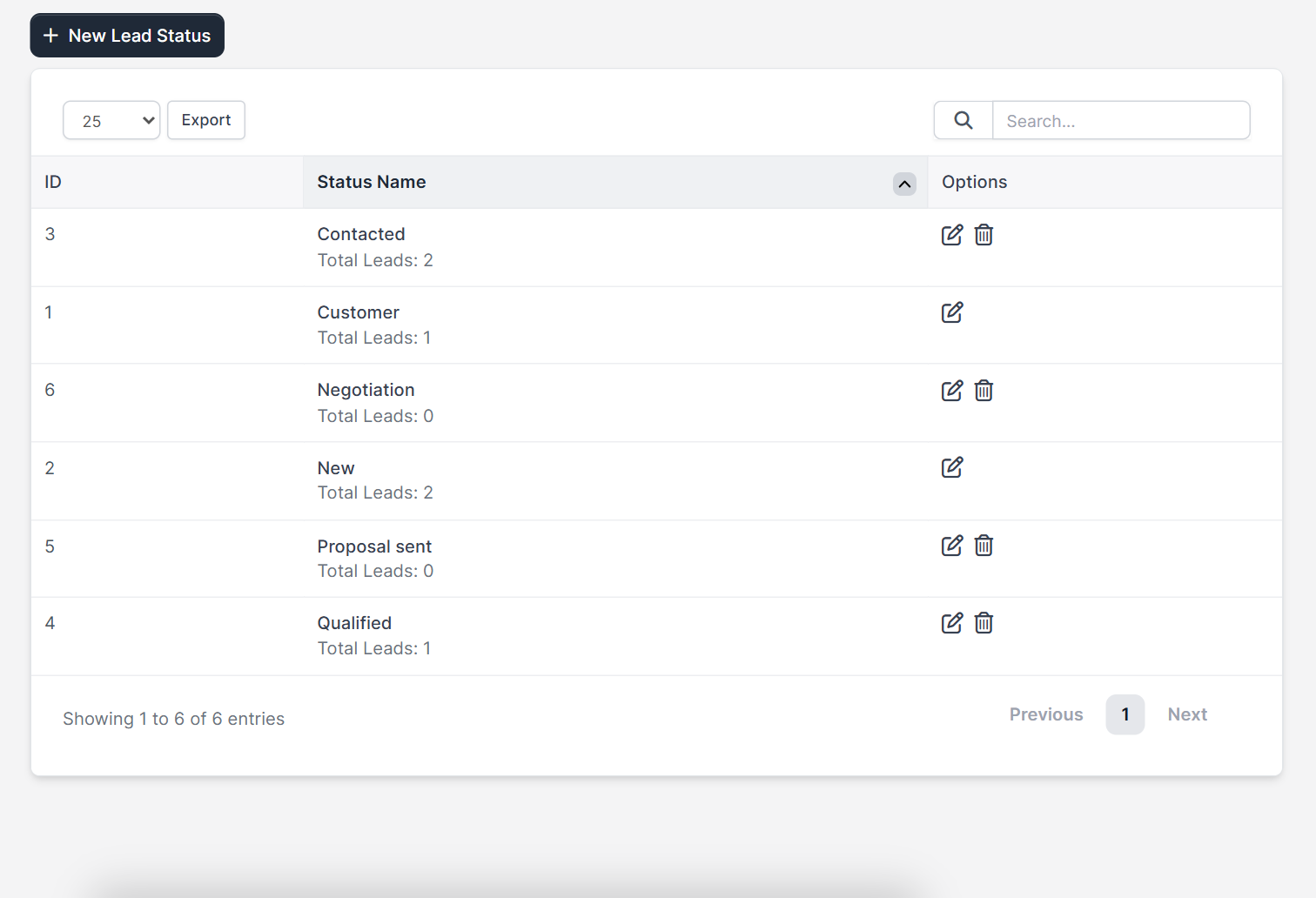Image resolution: width=1316 pixels, height=898 pixels.
Task: Edit the Contacted lead status
Action: (952, 235)
